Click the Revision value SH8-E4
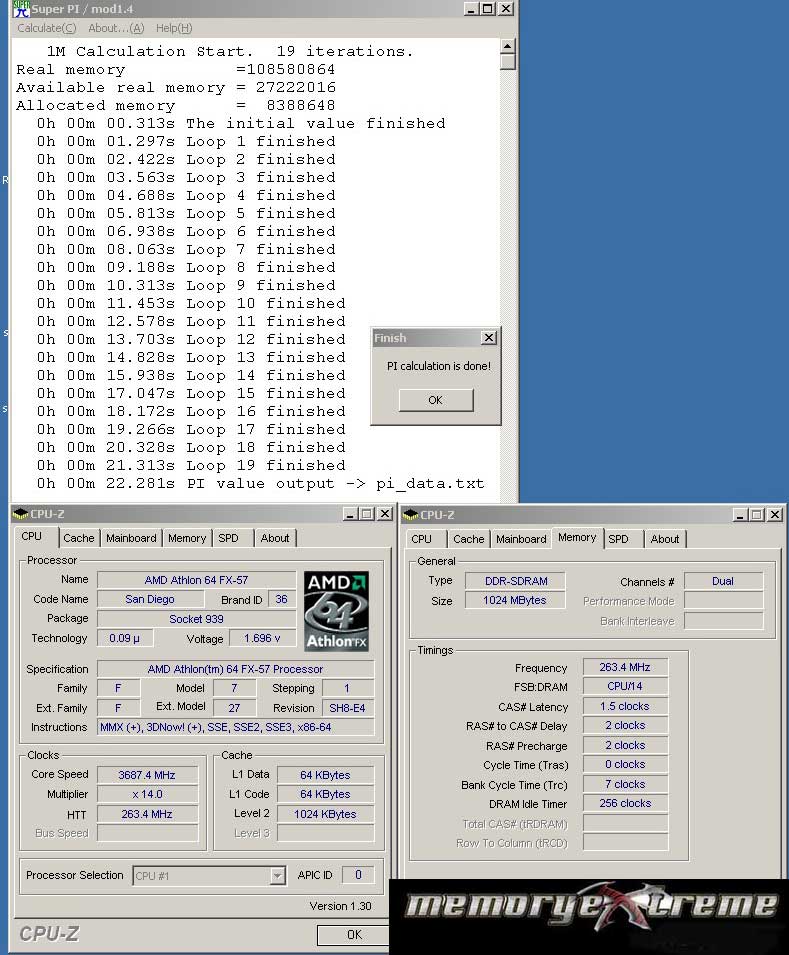789x955 pixels. (x=347, y=708)
